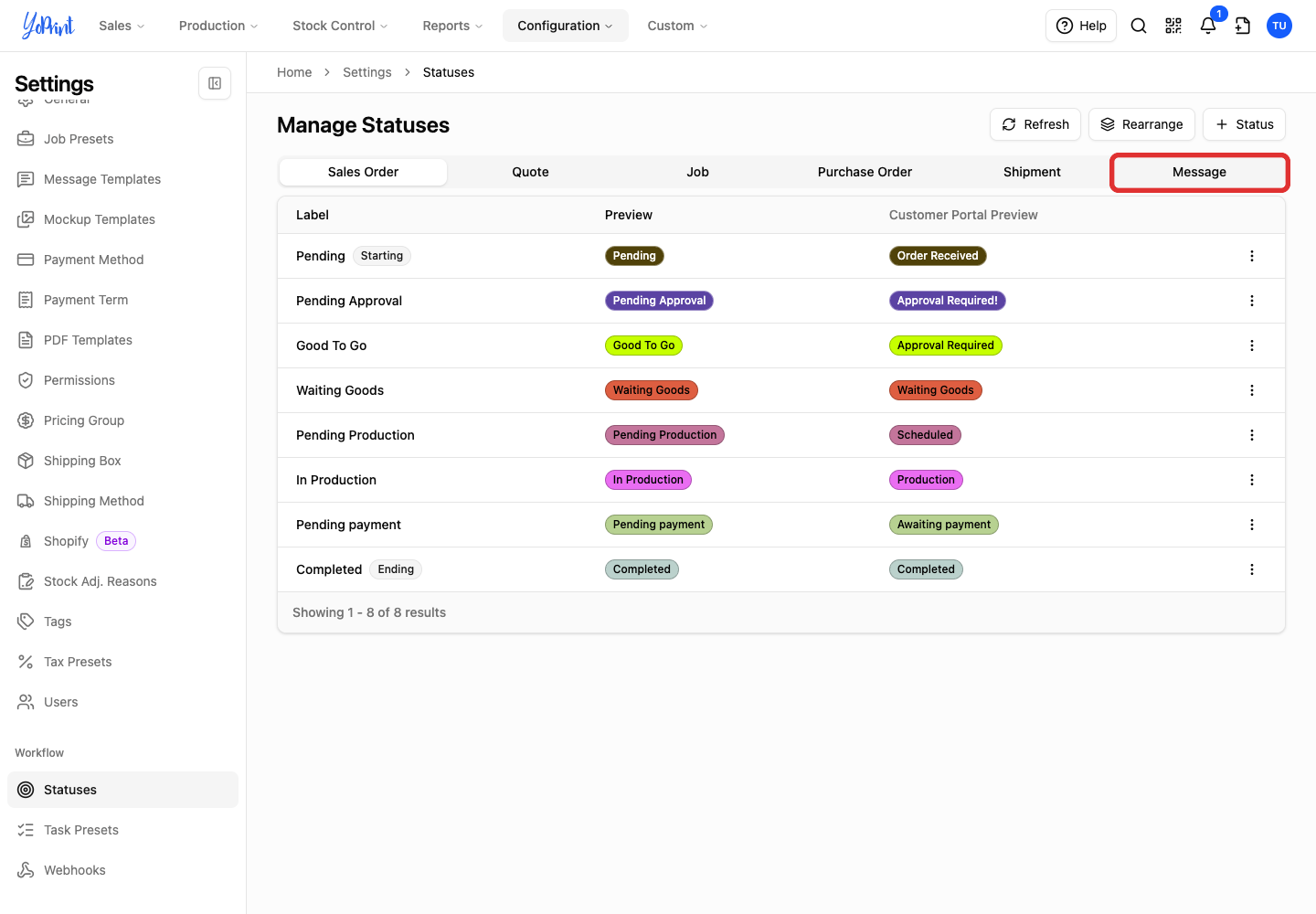Collapse the Settings sidebar panel icon
1316x914 pixels.
tap(215, 83)
